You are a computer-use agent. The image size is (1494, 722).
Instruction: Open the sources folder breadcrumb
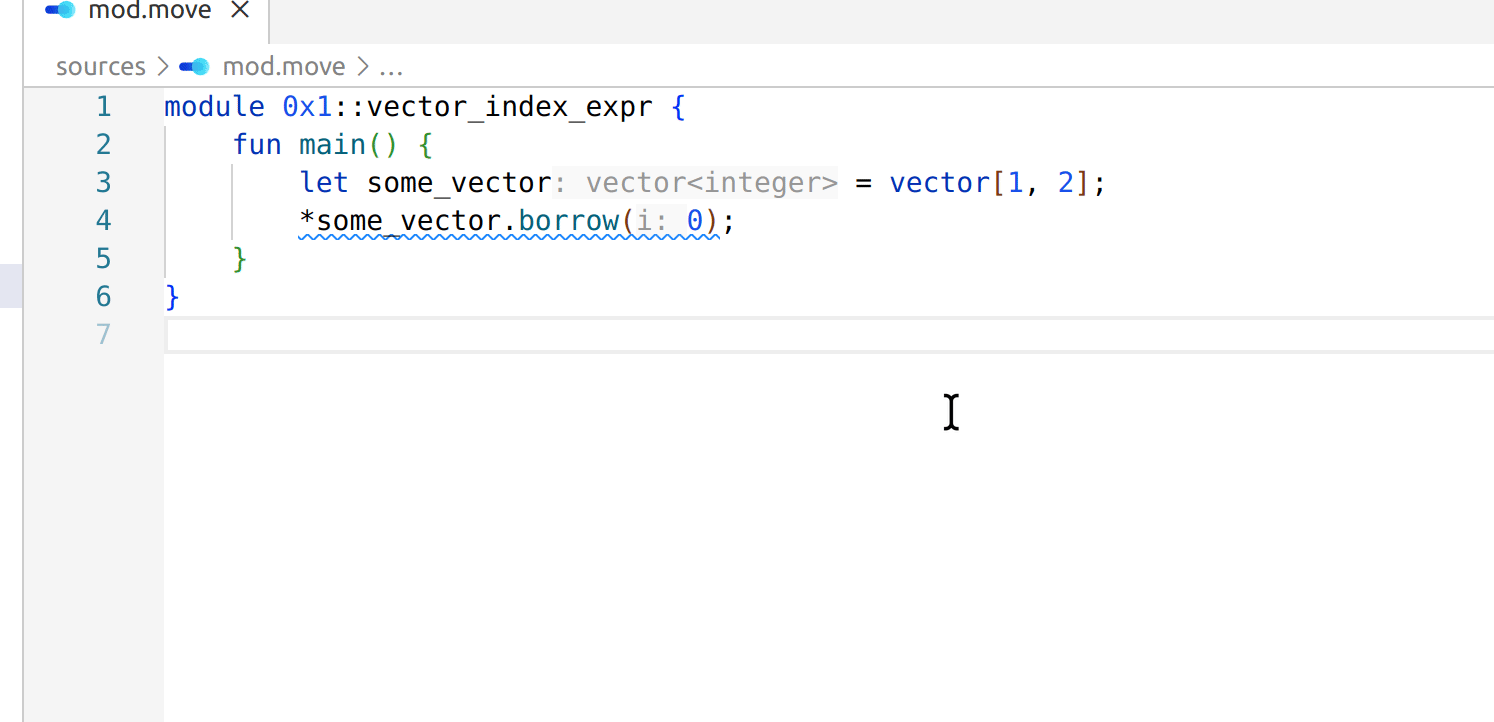click(x=100, y=66)
